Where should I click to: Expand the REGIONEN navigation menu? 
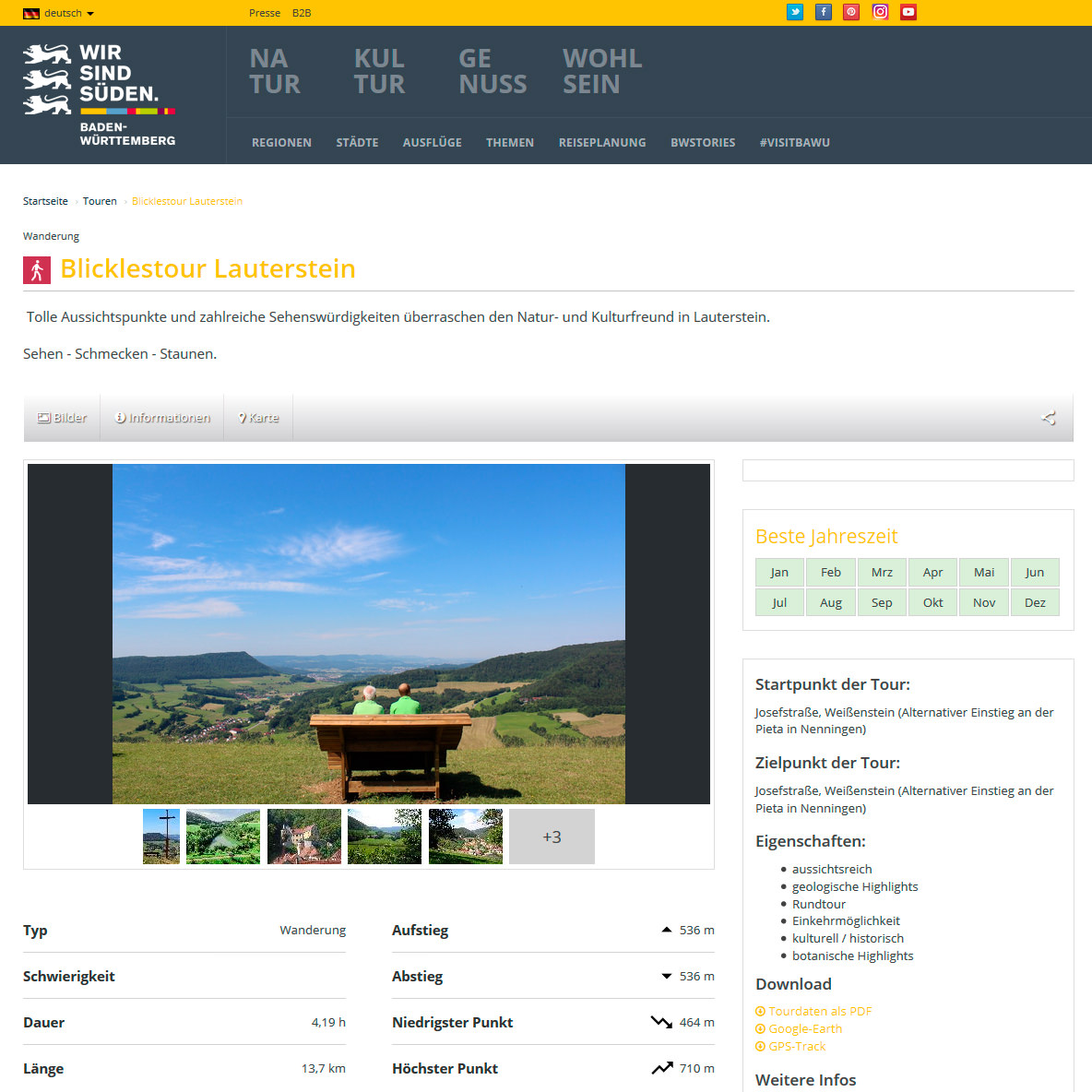pos(281,143)
